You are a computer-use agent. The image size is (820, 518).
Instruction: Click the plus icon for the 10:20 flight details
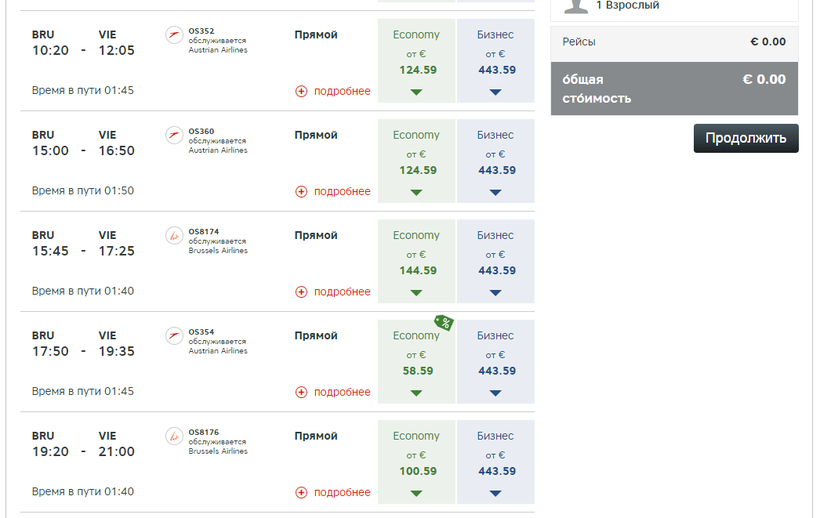point(301,91)
